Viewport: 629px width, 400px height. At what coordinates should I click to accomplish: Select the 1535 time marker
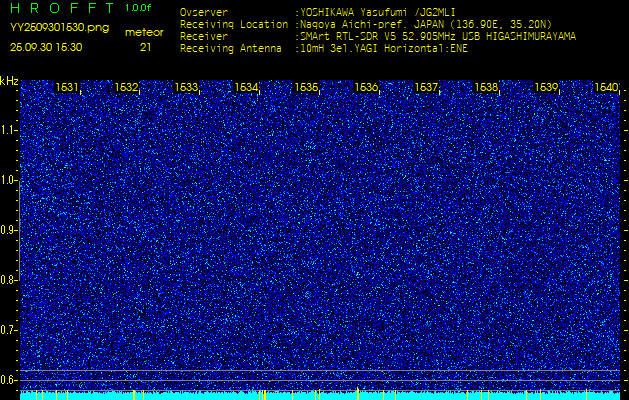(x=307, y=88)
